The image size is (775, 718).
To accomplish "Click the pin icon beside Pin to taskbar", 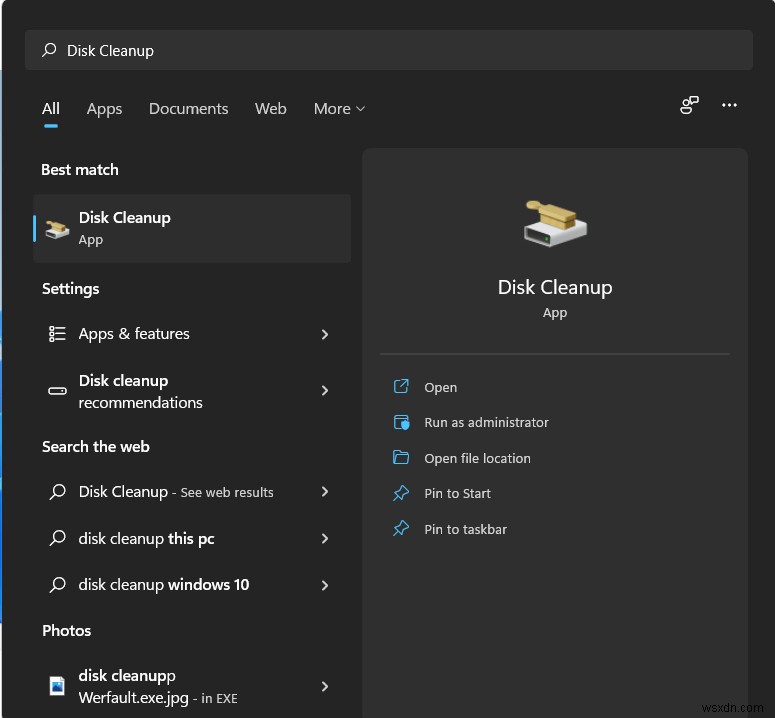I will (x=401, y=529).
